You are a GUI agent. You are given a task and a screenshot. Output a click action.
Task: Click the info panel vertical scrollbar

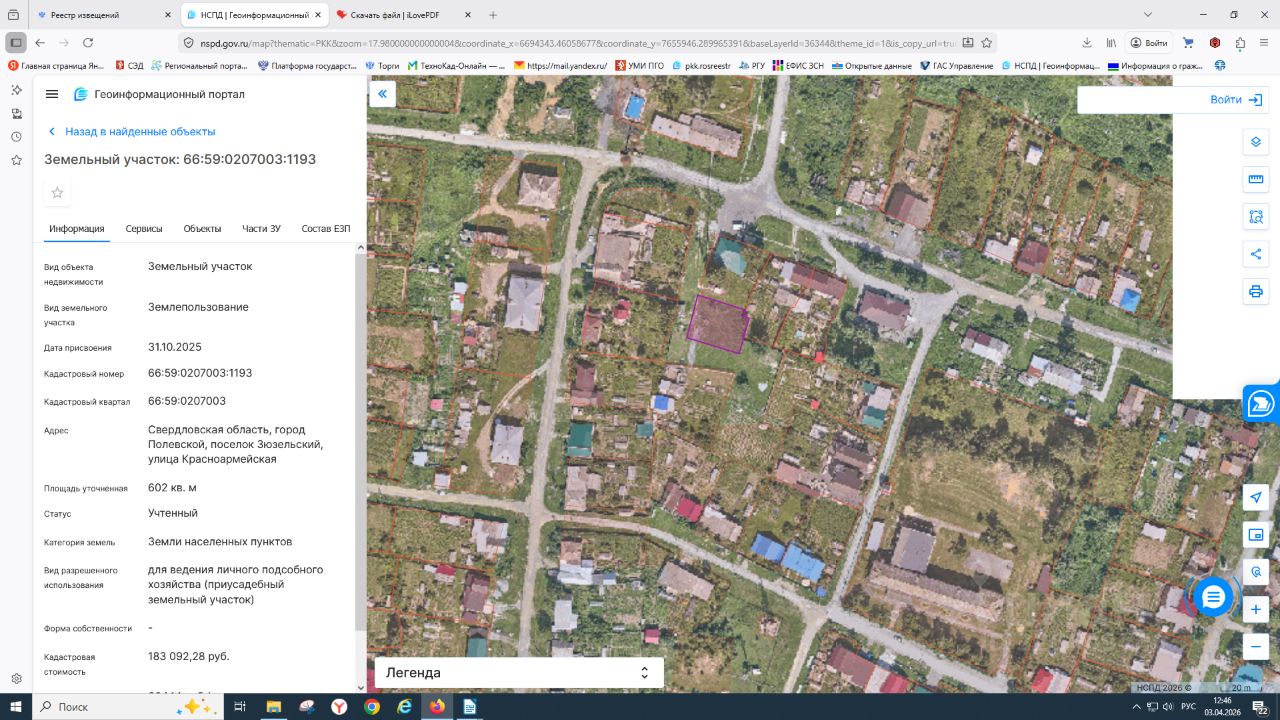[360, 440]
